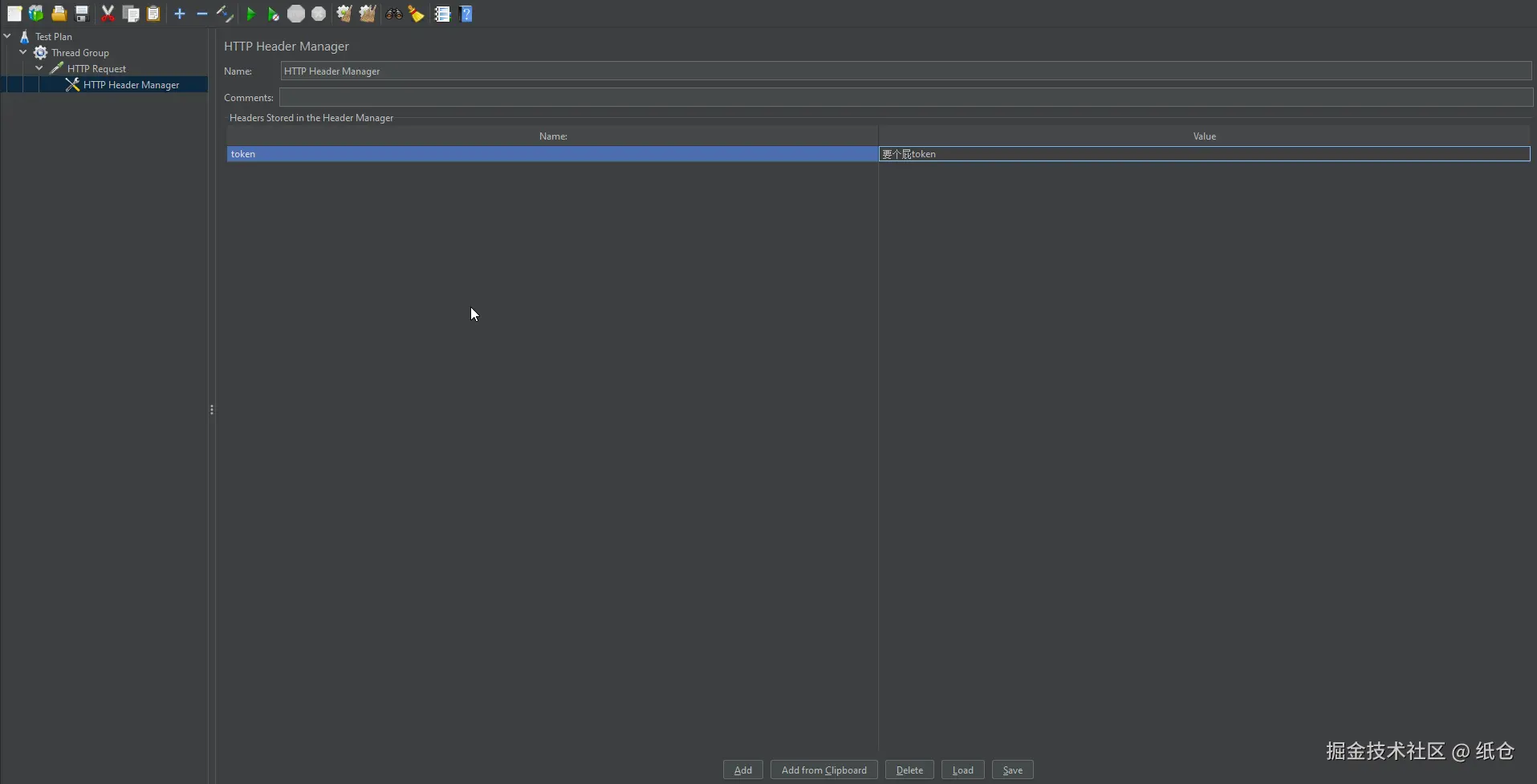Image resolution: width=1537 pixels, height=784 pixels.
Task: Click the Test Plan flask icon
Action: [x=25, y=36]
